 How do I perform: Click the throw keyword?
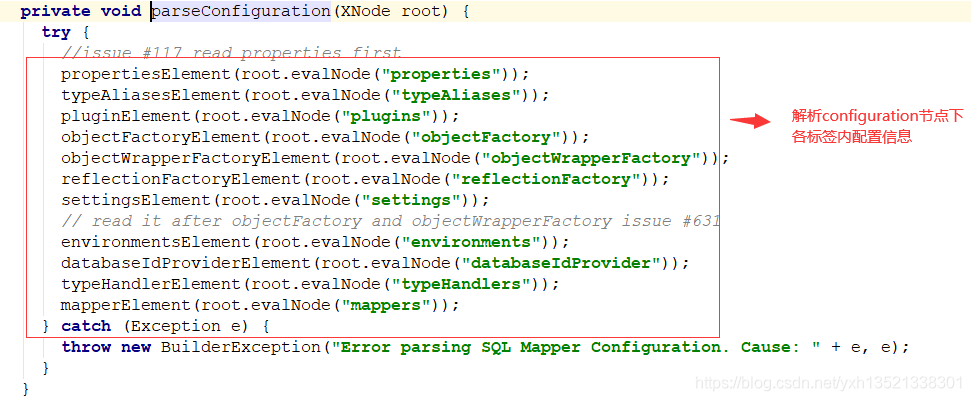point(86,347)
